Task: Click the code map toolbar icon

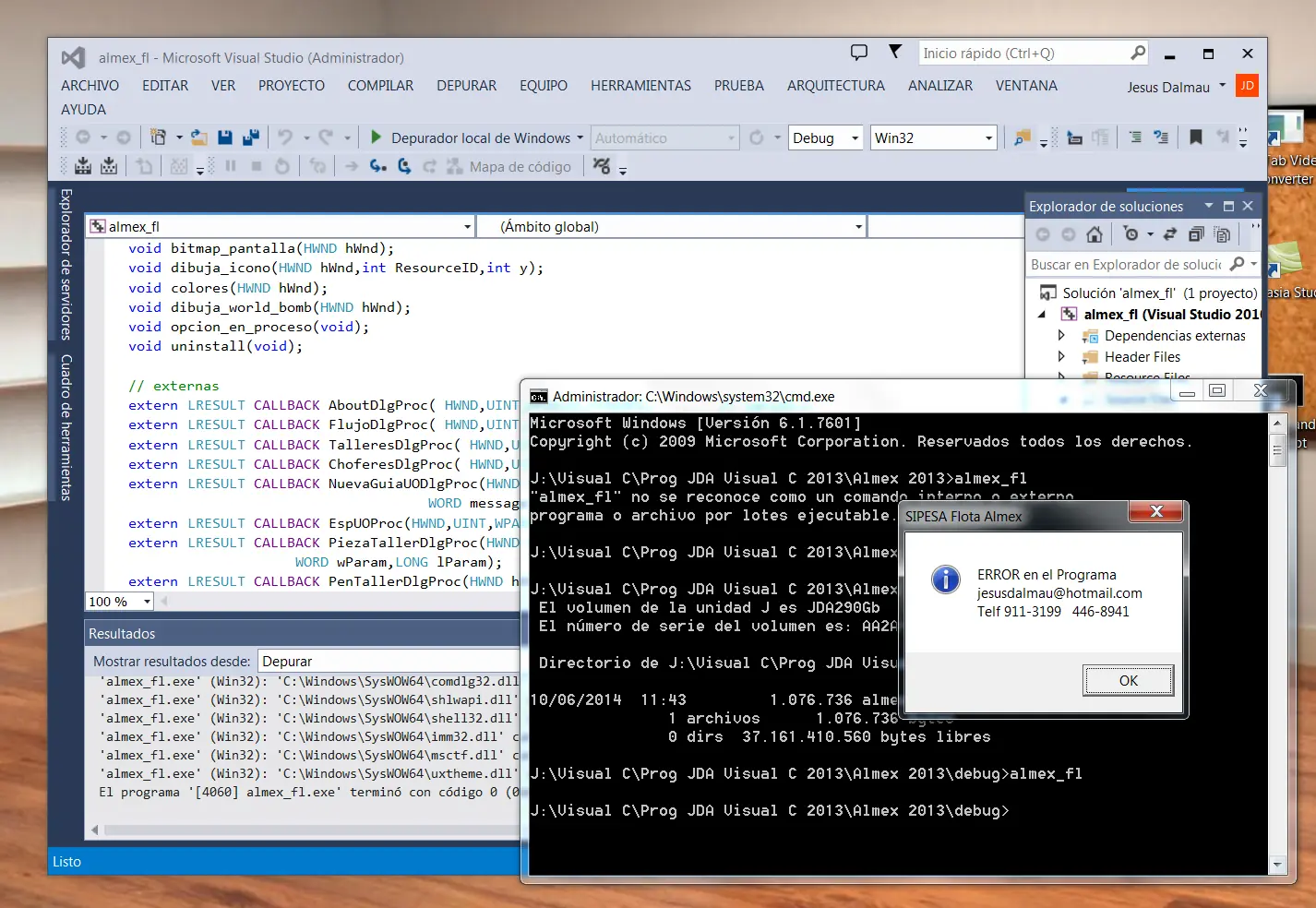Action: (454, 166)
